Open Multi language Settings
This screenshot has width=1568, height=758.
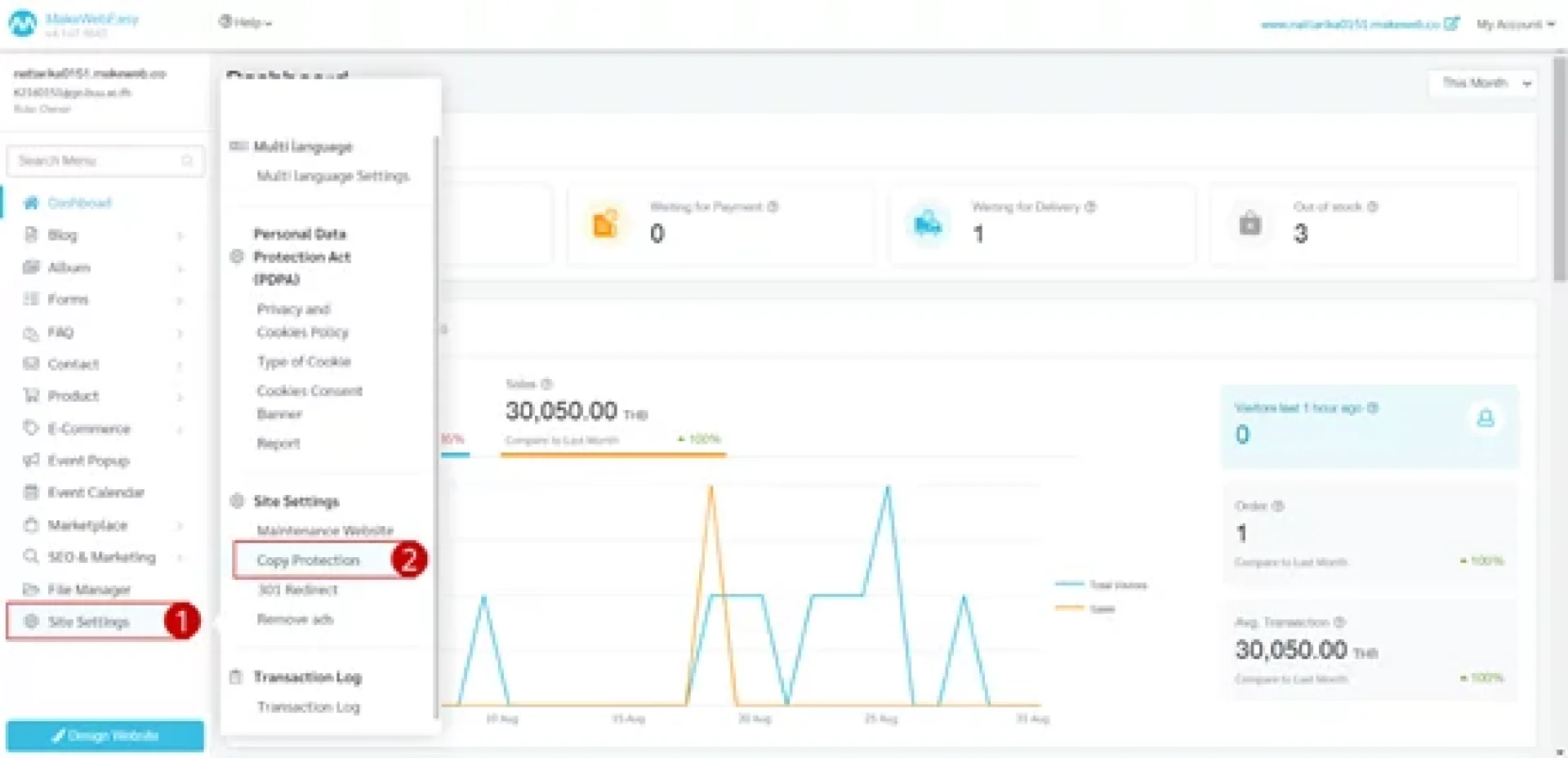(x=332, y=176)
